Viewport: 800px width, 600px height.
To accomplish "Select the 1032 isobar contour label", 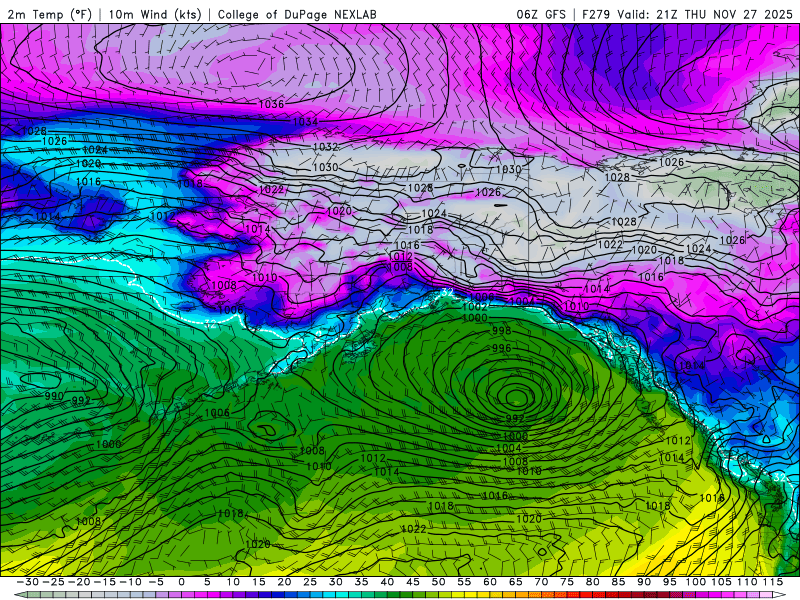I will (x=325, y=146).
